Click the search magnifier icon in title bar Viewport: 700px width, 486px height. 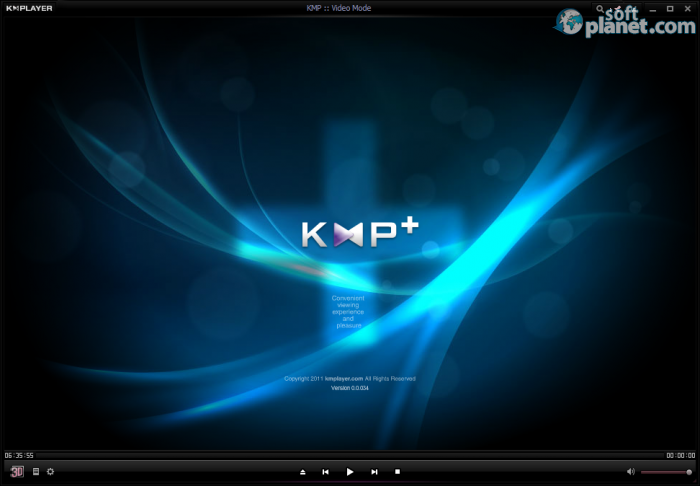[x=600, y=8]
